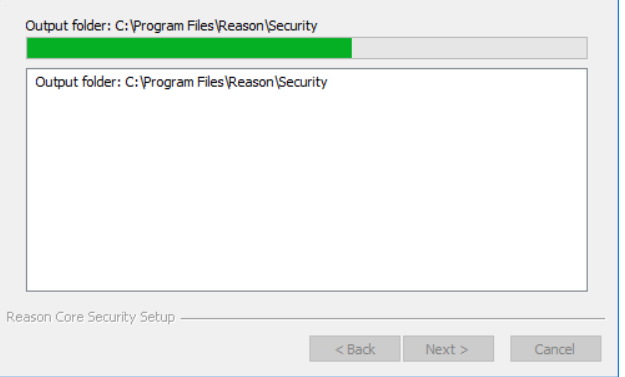
Task: Click where the green progress fill ends
Action: click(x=351, y=48)
